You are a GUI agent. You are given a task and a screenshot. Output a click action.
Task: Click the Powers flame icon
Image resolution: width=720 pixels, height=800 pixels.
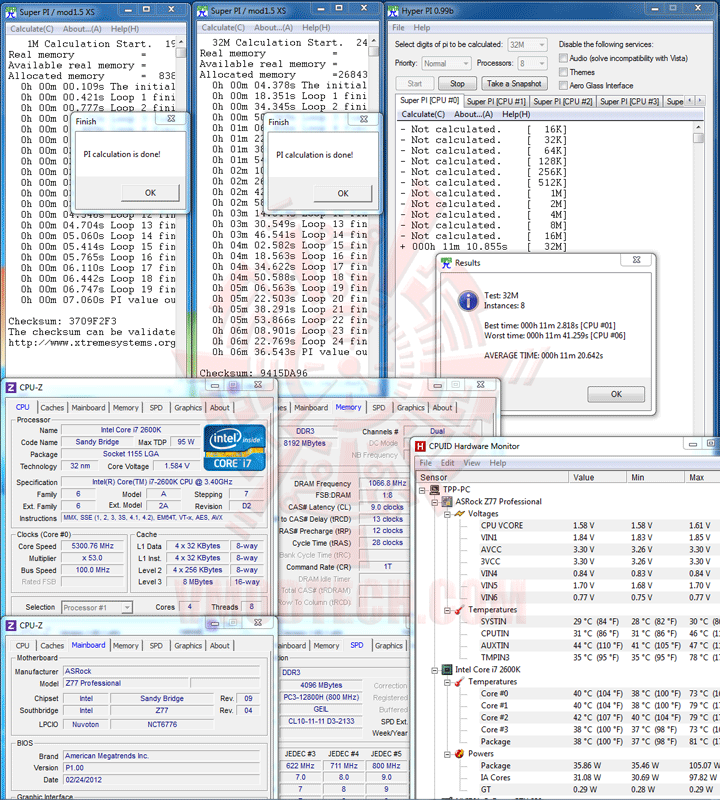pos(459,754)
